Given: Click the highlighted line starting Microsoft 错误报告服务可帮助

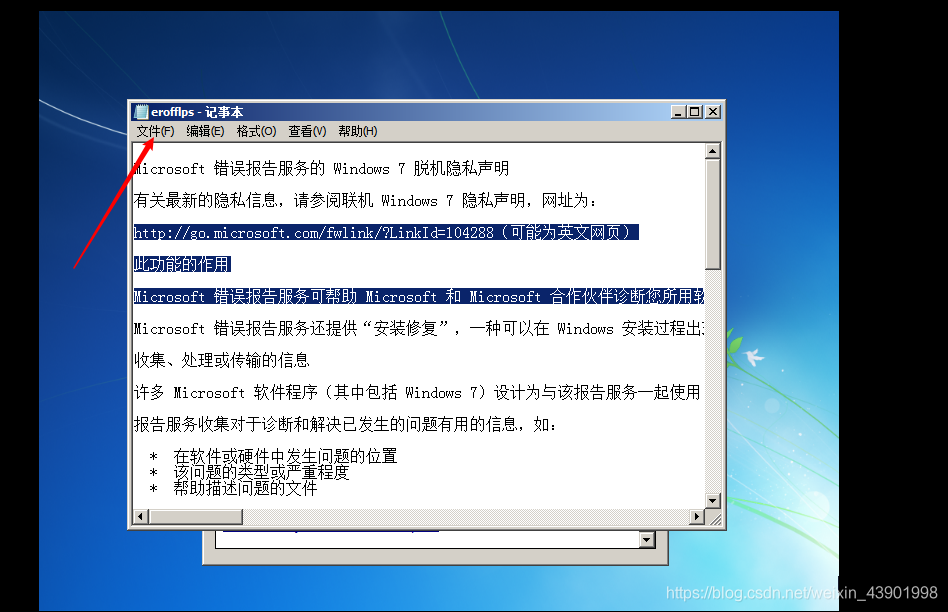Looking at the screenshot, I should 419,296.
